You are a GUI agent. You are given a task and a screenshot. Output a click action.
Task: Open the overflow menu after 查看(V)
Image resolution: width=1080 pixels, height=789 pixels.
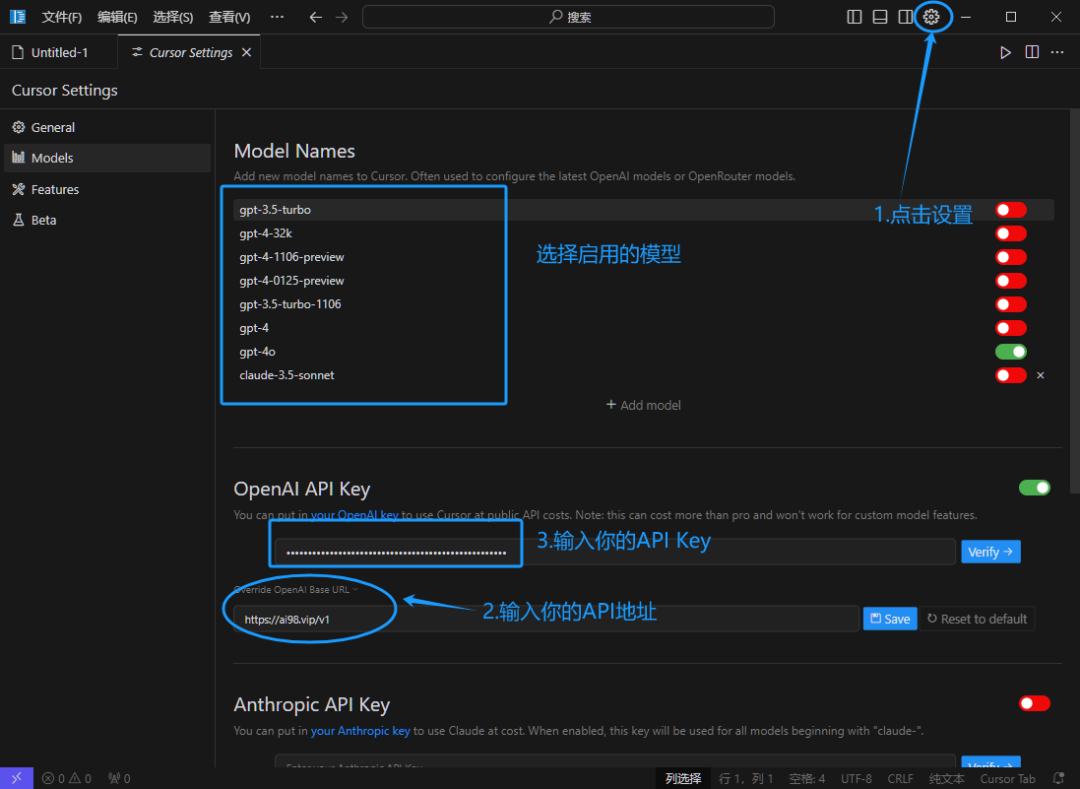(x=277, y=17)
